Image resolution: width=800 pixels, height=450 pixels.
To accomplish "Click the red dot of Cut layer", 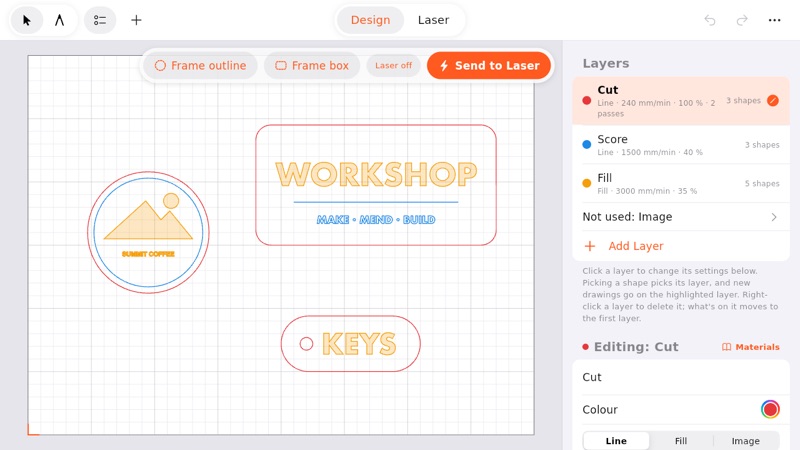I will (x=587, y=101).
